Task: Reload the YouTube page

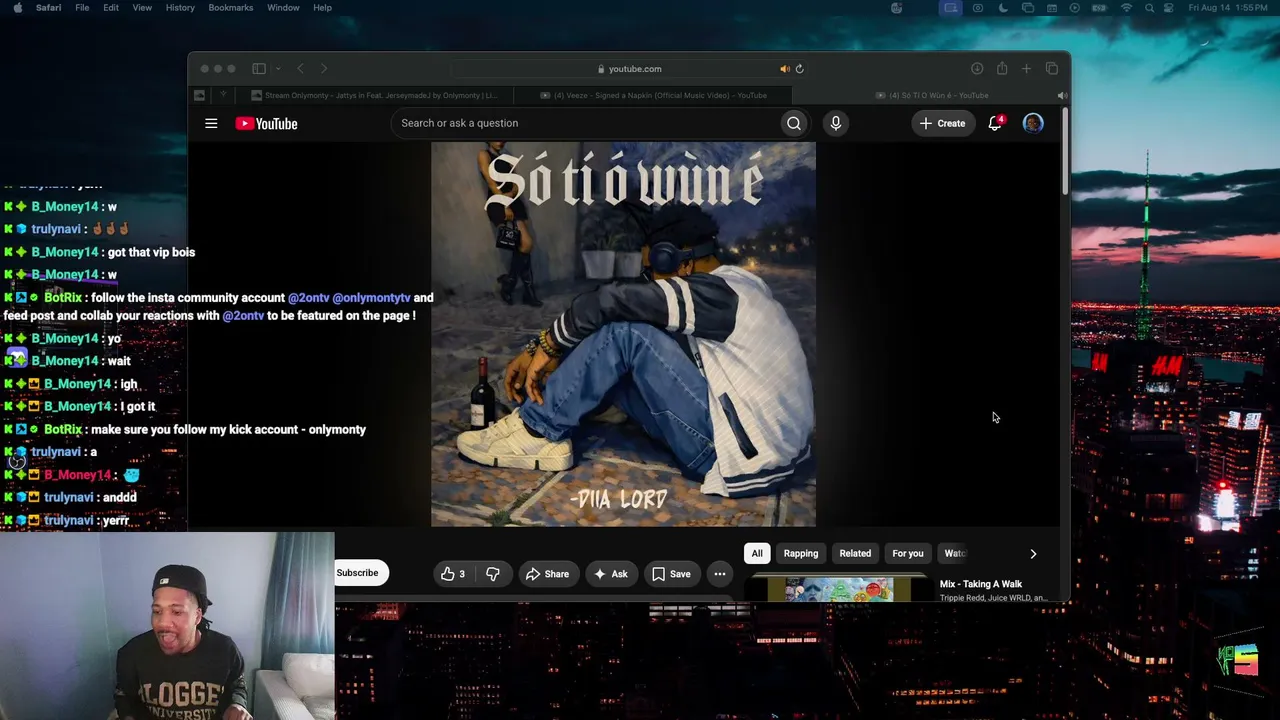Action: tap(800, 69)
